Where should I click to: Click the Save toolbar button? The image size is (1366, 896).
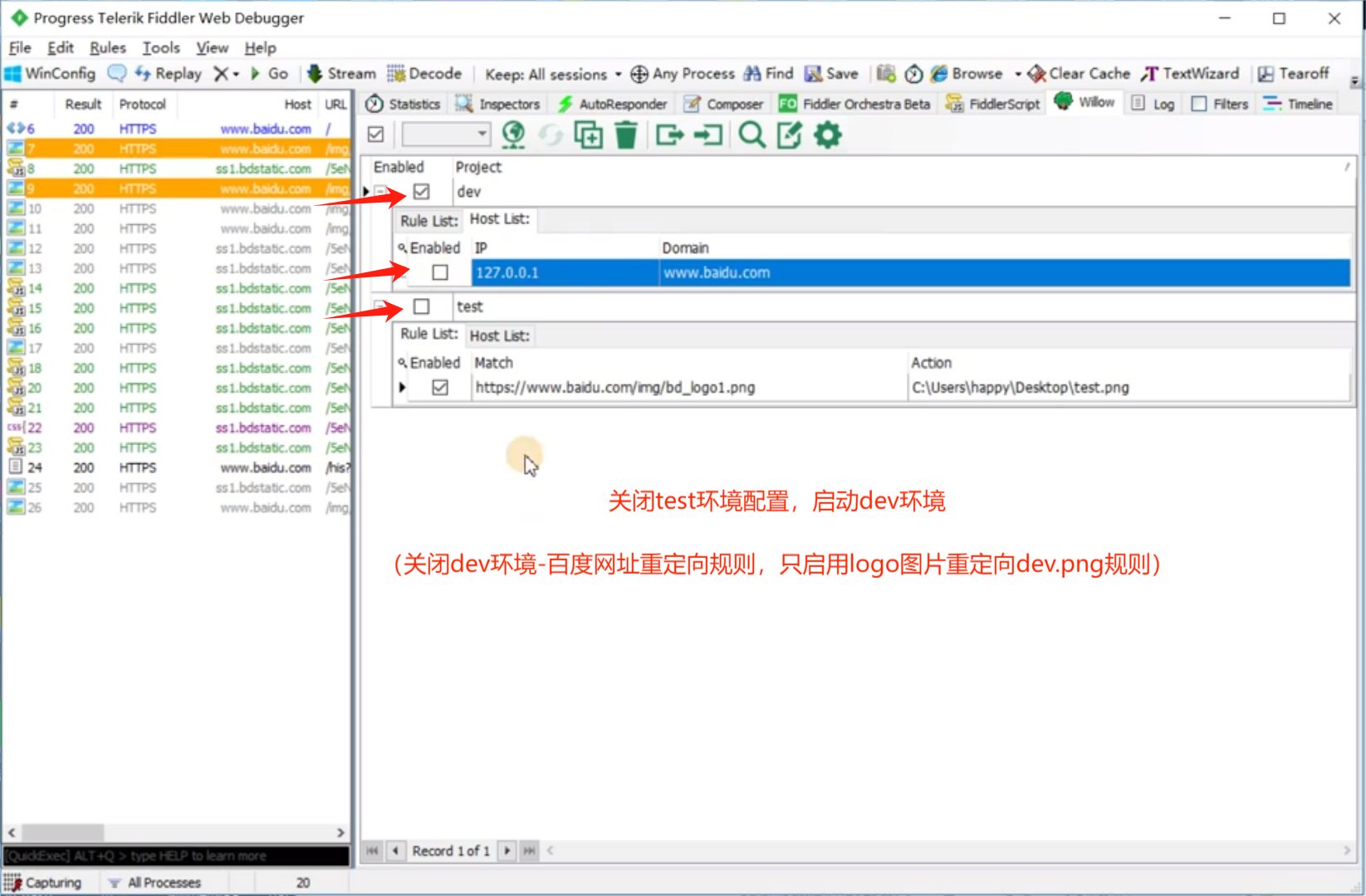tap(831, 74)
